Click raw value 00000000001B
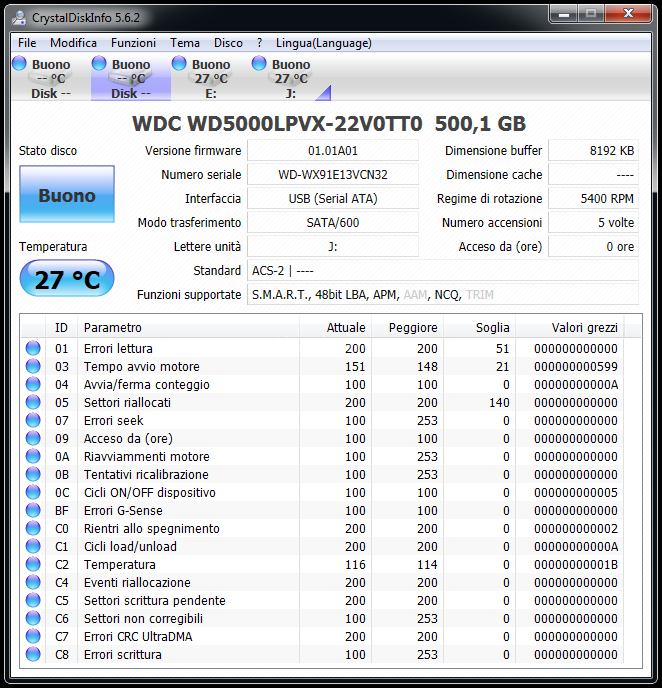 point(576,564)
